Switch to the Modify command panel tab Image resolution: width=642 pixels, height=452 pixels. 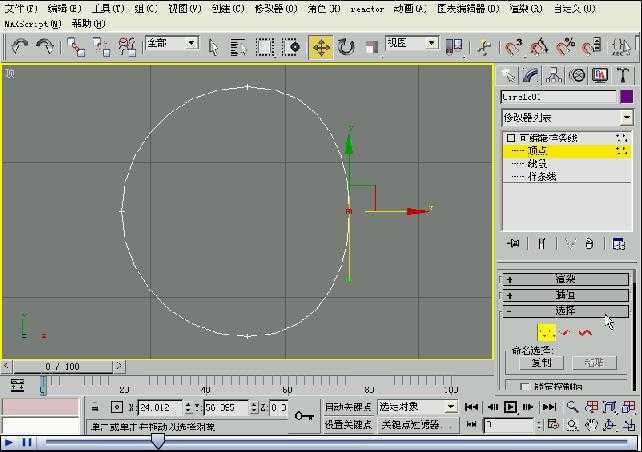[531, 75]
